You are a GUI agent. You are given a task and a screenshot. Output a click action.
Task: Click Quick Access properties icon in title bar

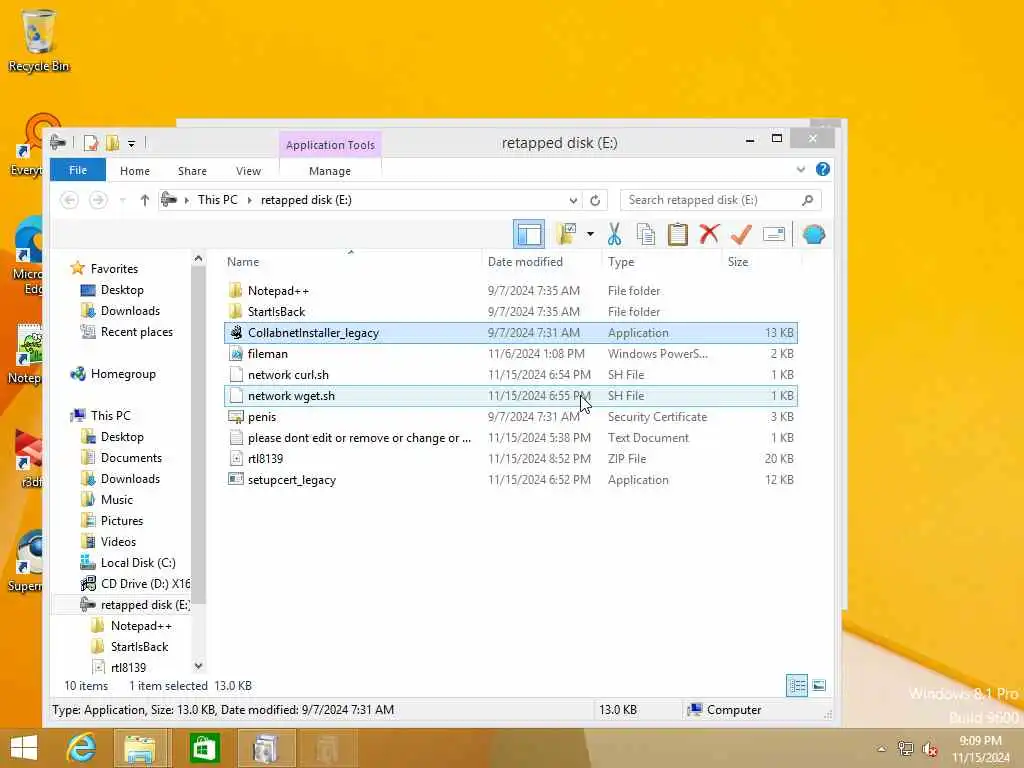91,142
